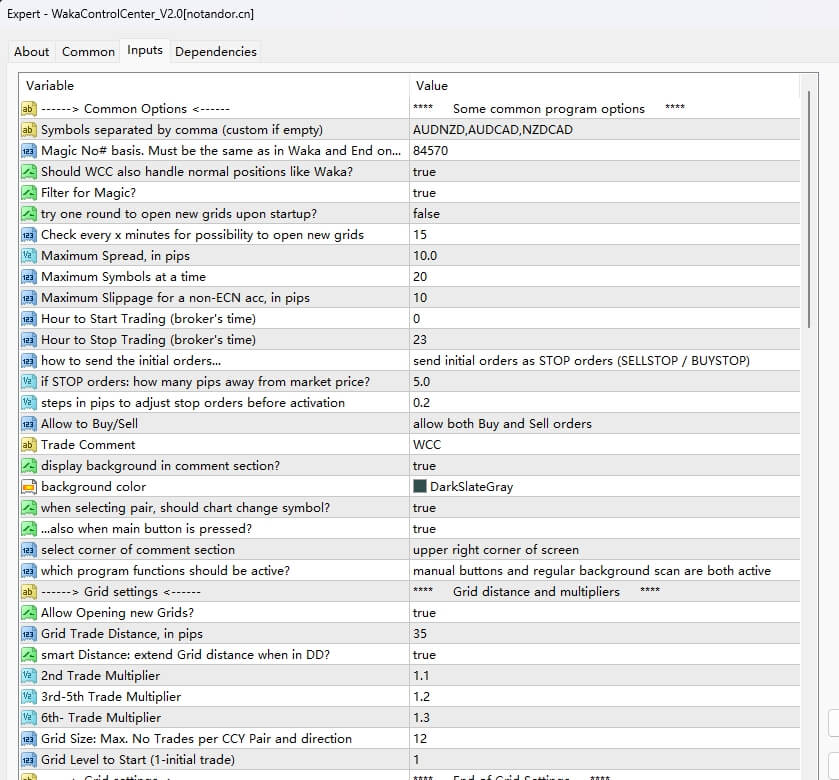Edit the Grid Trade Distance value 35
The width and height of the screenshot is (839, 780).
420,634
